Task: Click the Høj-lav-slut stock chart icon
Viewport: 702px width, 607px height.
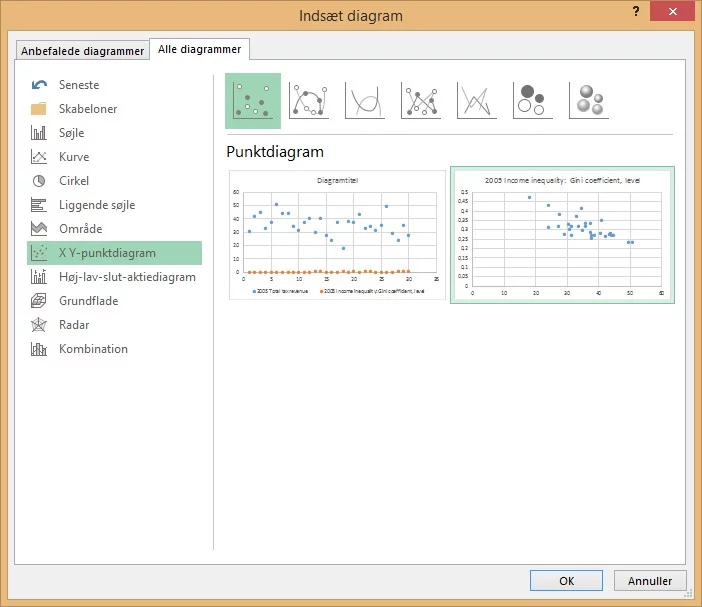Action: coord(39,277)
